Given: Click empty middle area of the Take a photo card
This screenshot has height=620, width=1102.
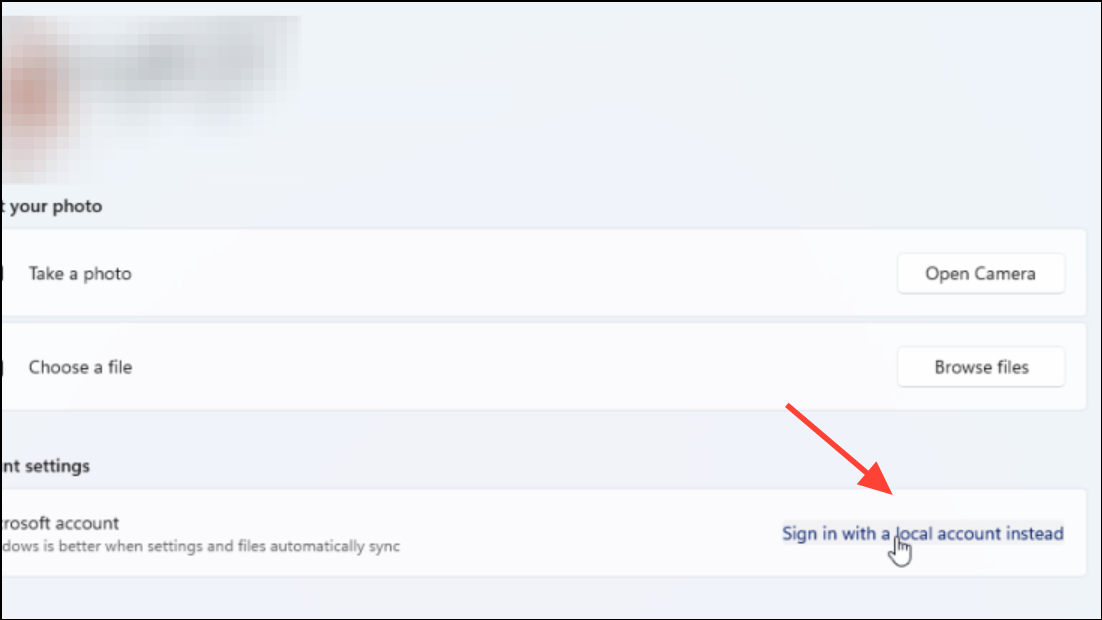Looking at the screenshot, I should point(513,273).
